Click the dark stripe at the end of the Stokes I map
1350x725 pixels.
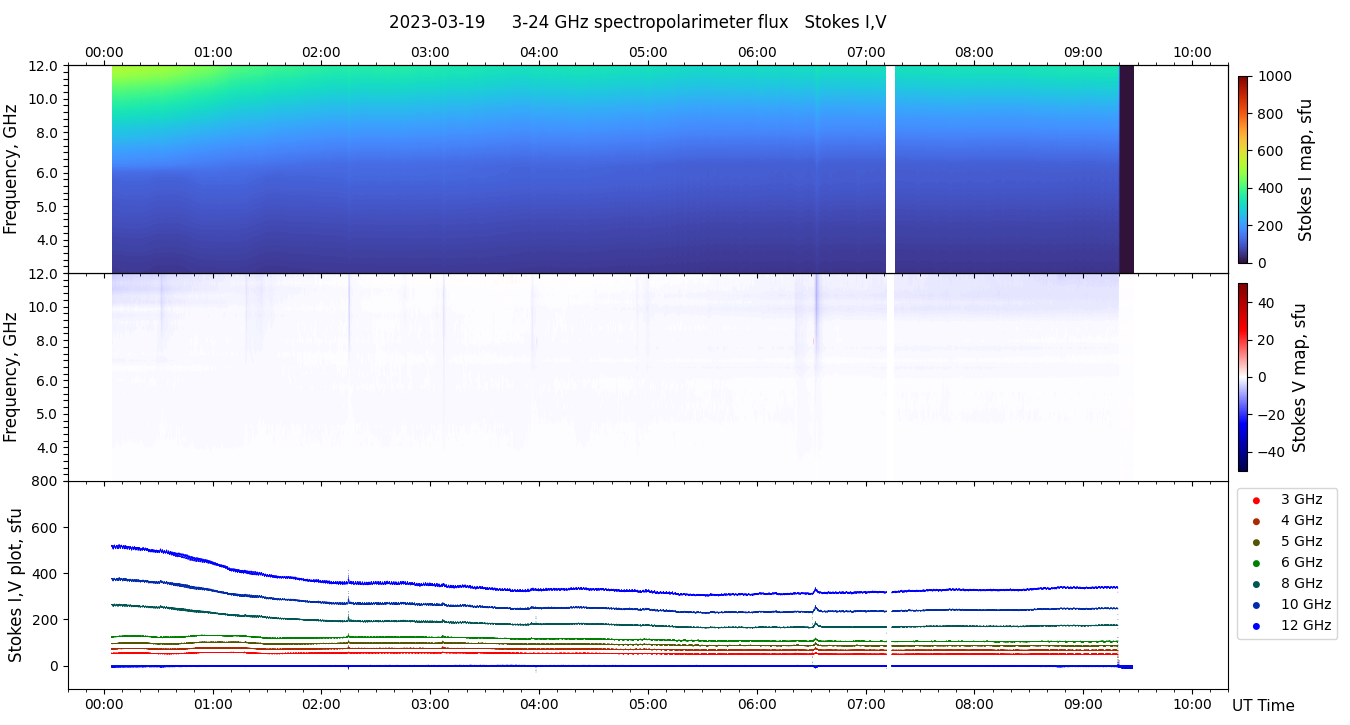pos(1126,169)
